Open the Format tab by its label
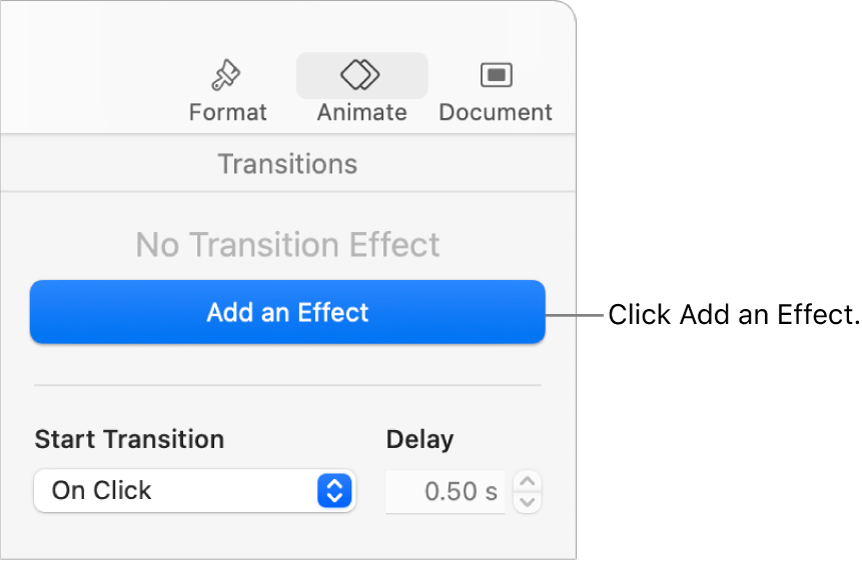This screenshot has width=862, height=562. 228,112
